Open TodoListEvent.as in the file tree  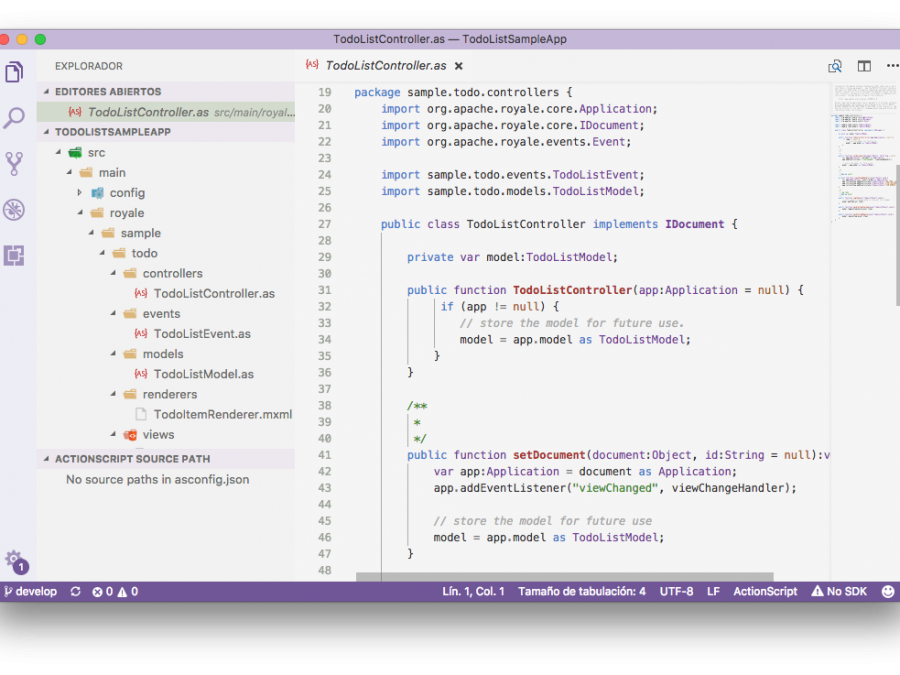pyautogui.click(x=202, y=334)
